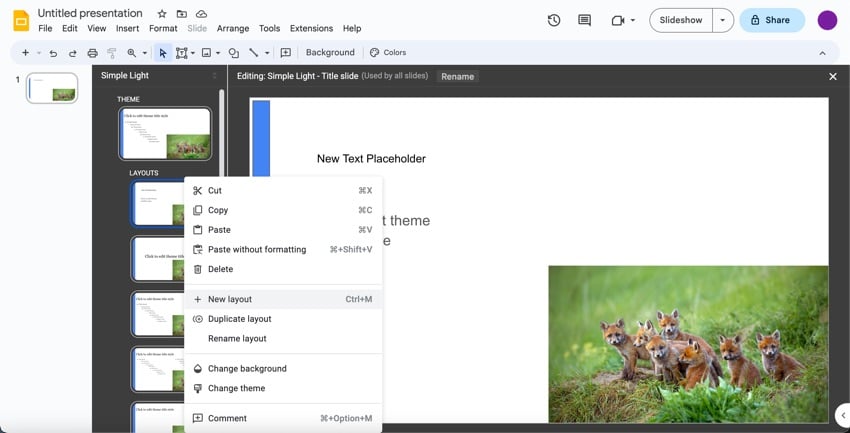The height and width of the screenshot is (433, 850).
Task: Select the cursor arrow tool
Action: tap(163, 53)
